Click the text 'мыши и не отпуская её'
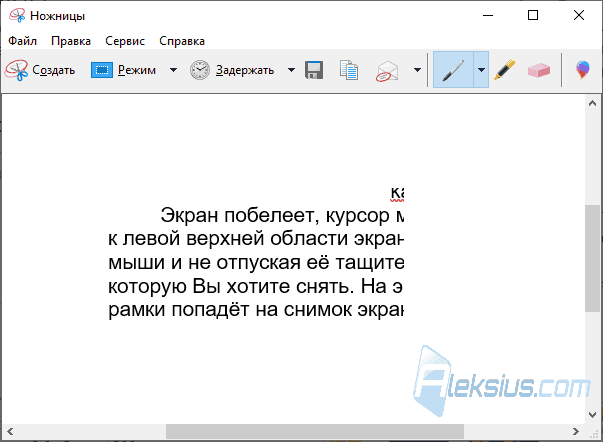Image resolution: width=603 pixels, height=442 pixels. (219, 263)
